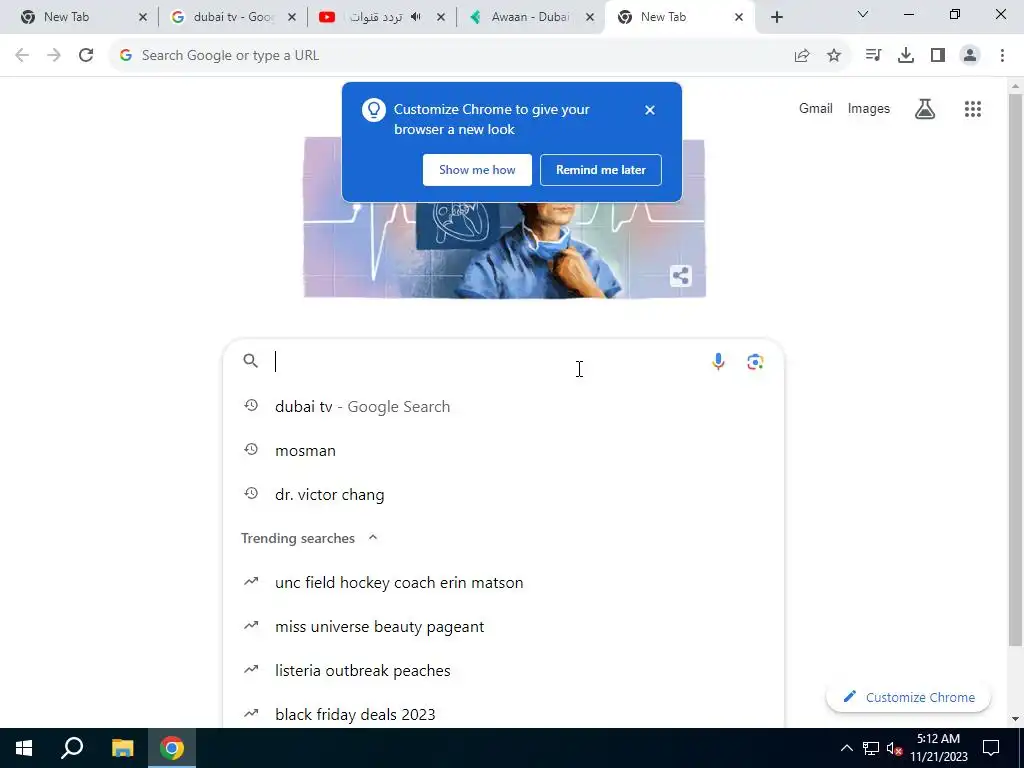This screenshot has width=1024, height=768.
Task: Select unc field hockey coach erin matson
Action: tap(503, 583)
